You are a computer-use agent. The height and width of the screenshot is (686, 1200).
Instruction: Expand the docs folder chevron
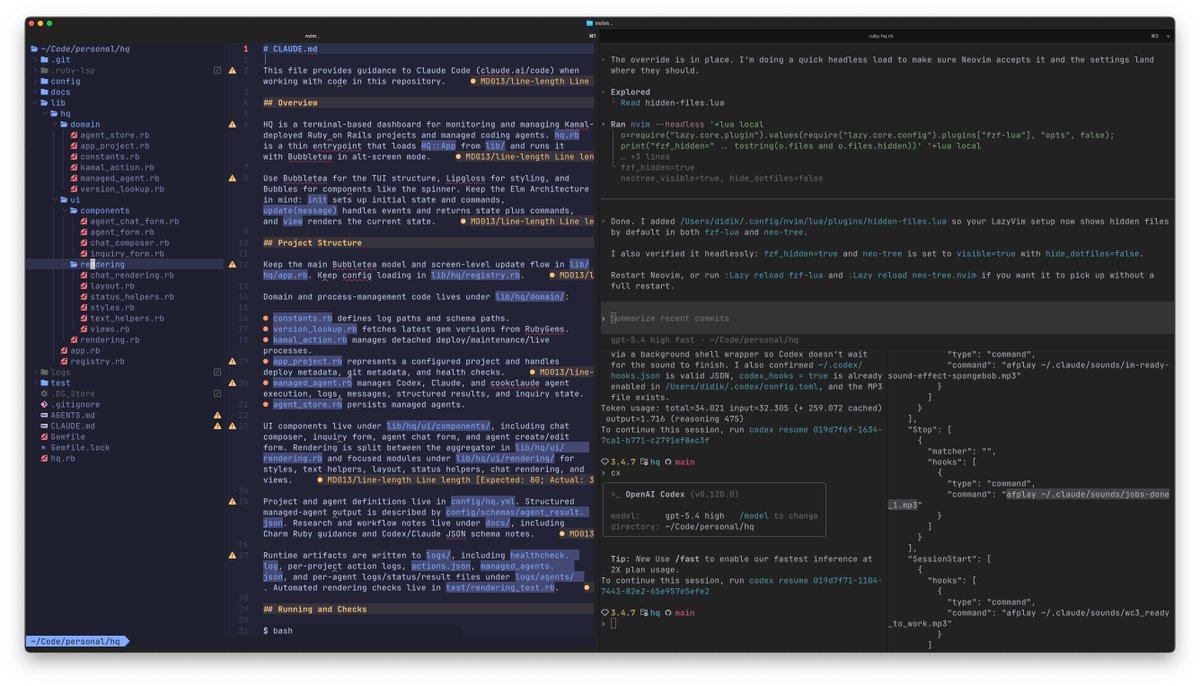click(35, 92)
